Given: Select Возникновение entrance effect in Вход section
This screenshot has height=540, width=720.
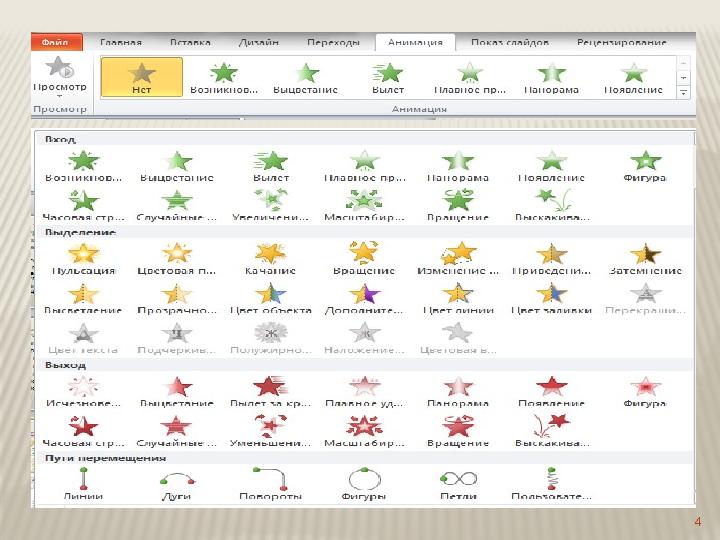Looking at the screenshot, I should pyautogui.click(x=84, y=166).
